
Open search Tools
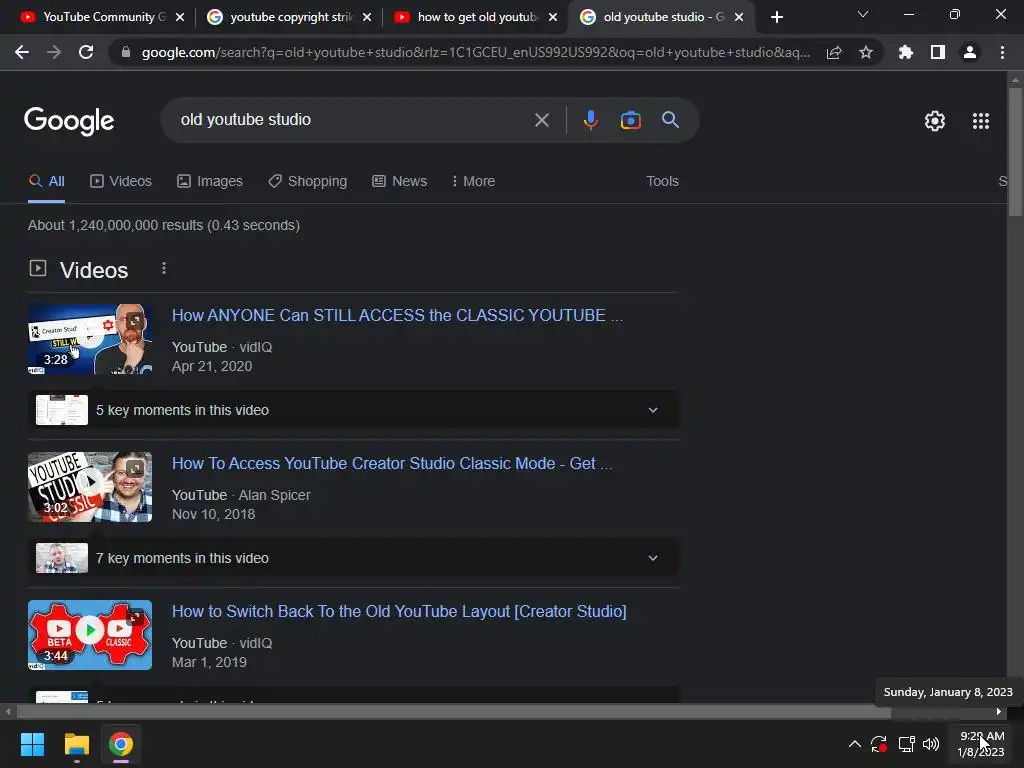[x=662, y=181]
